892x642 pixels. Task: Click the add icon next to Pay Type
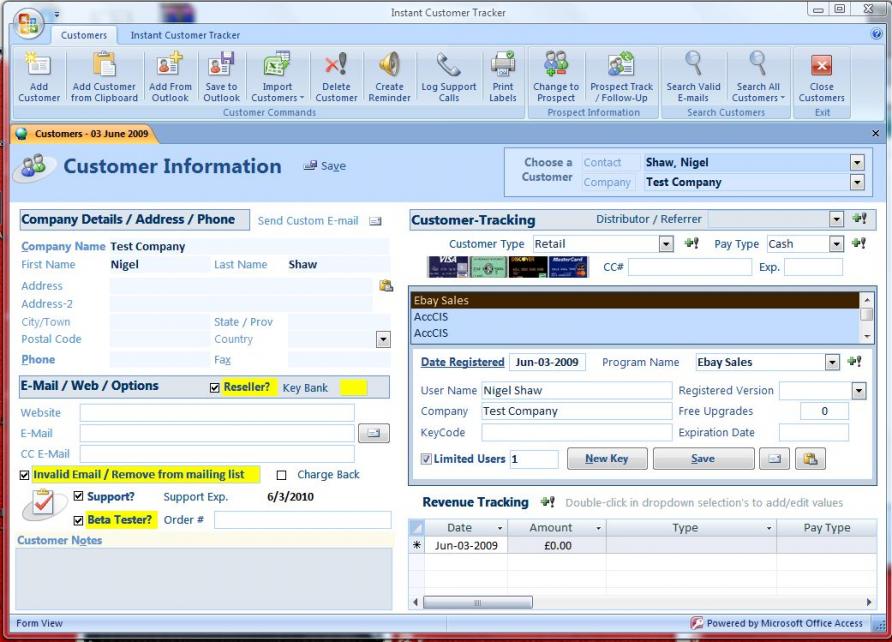click(x=858, y=243)
